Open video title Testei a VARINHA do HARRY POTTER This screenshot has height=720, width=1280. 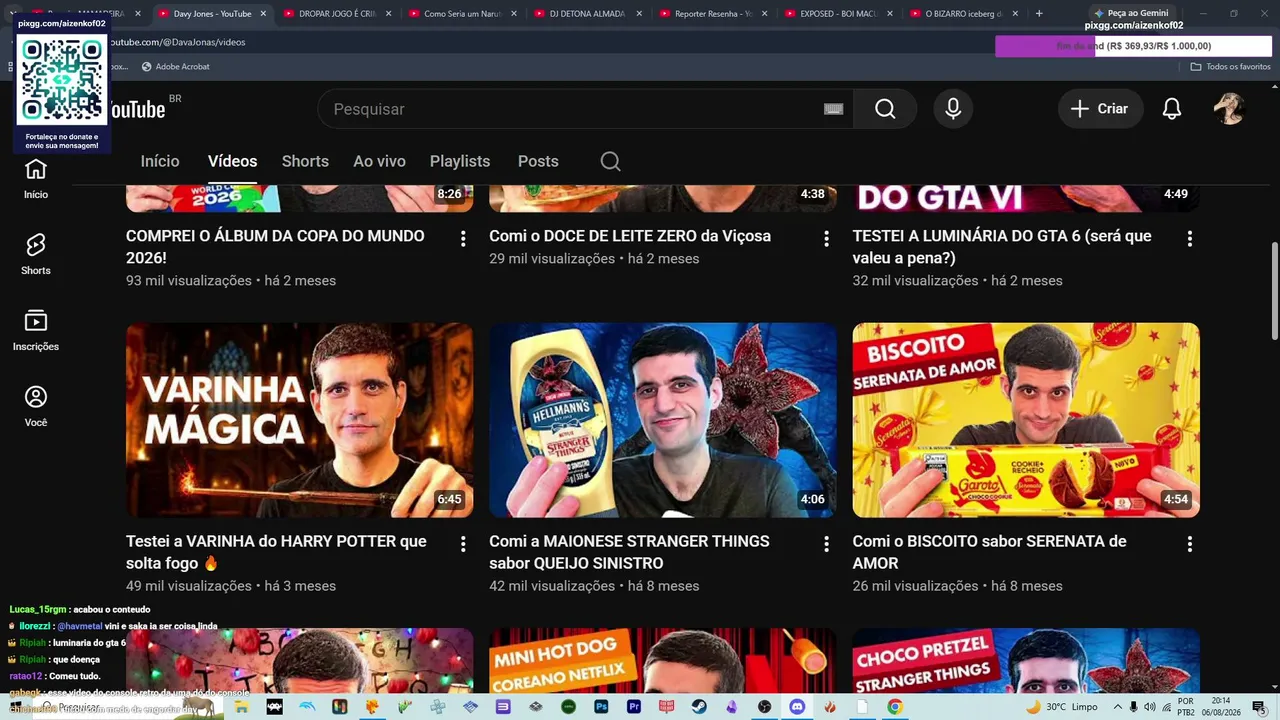[276, 552]
